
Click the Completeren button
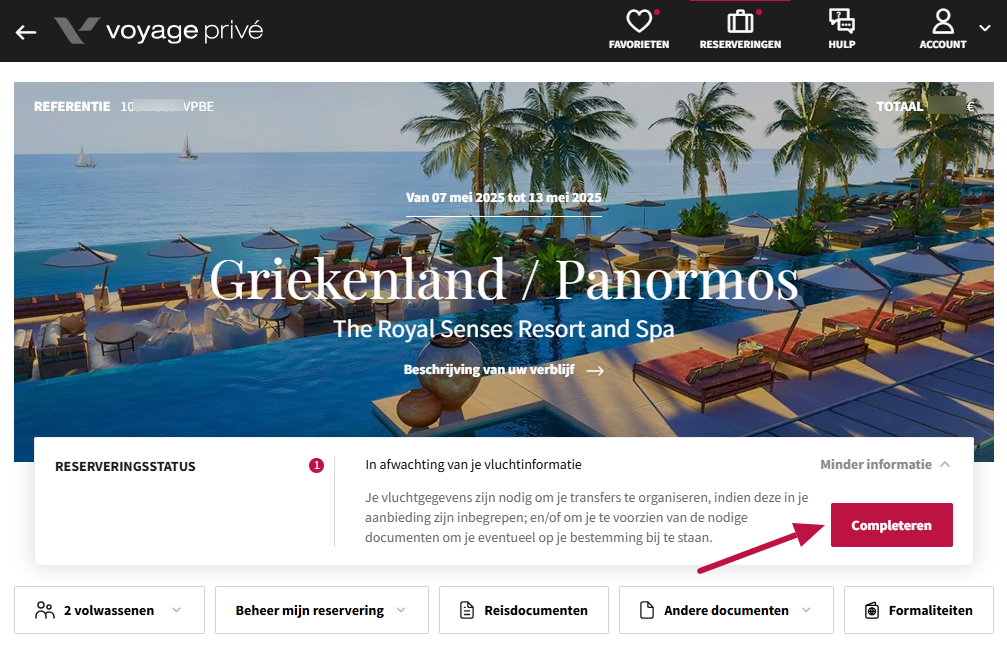(891, 525)
